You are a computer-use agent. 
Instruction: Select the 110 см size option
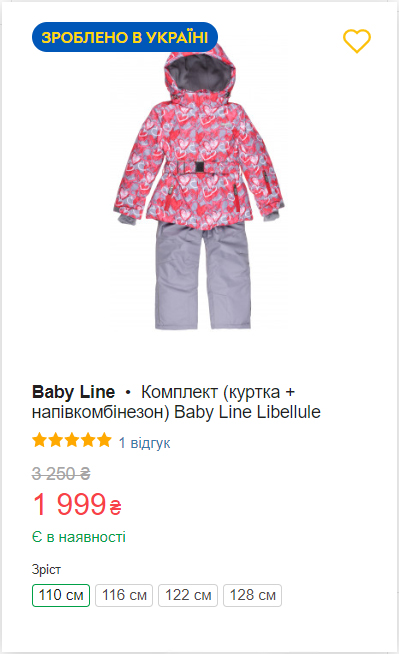click(61, 595)
